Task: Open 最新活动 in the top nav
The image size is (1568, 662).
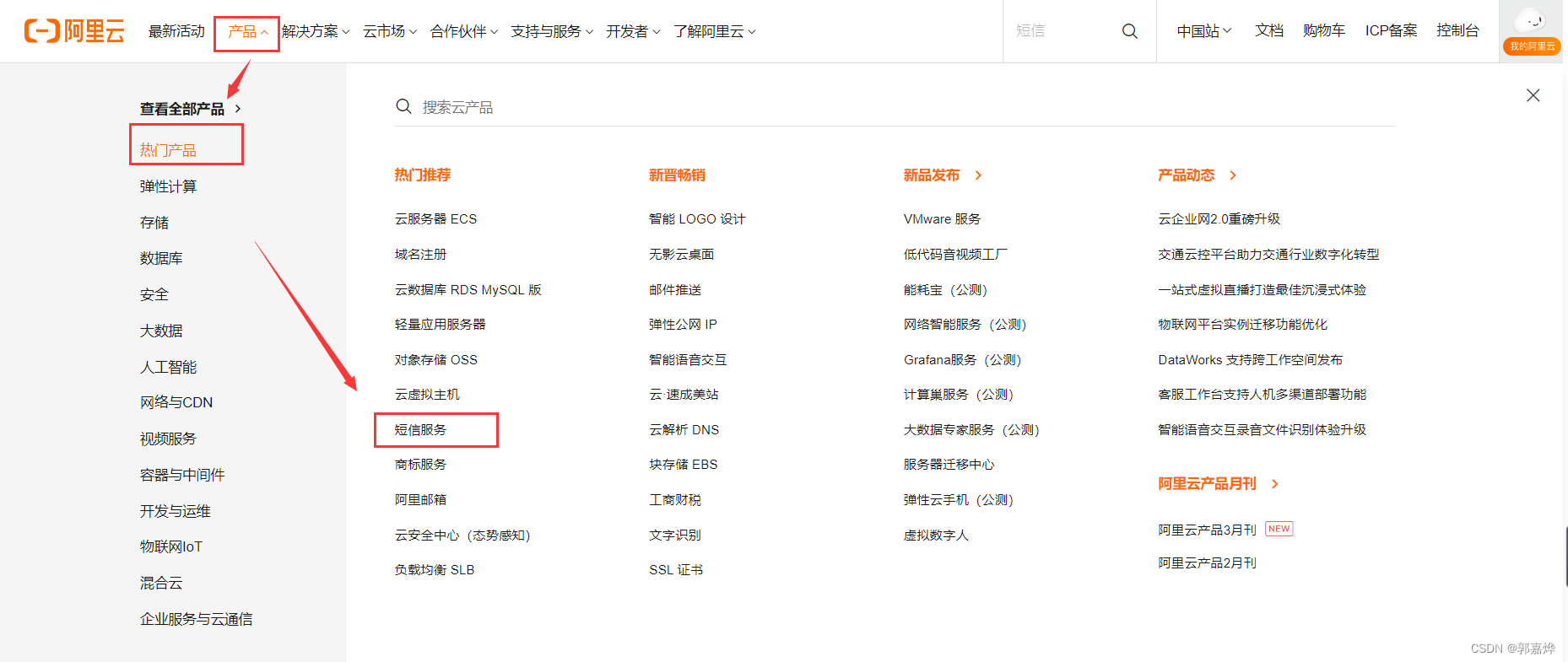Action: 176,31
